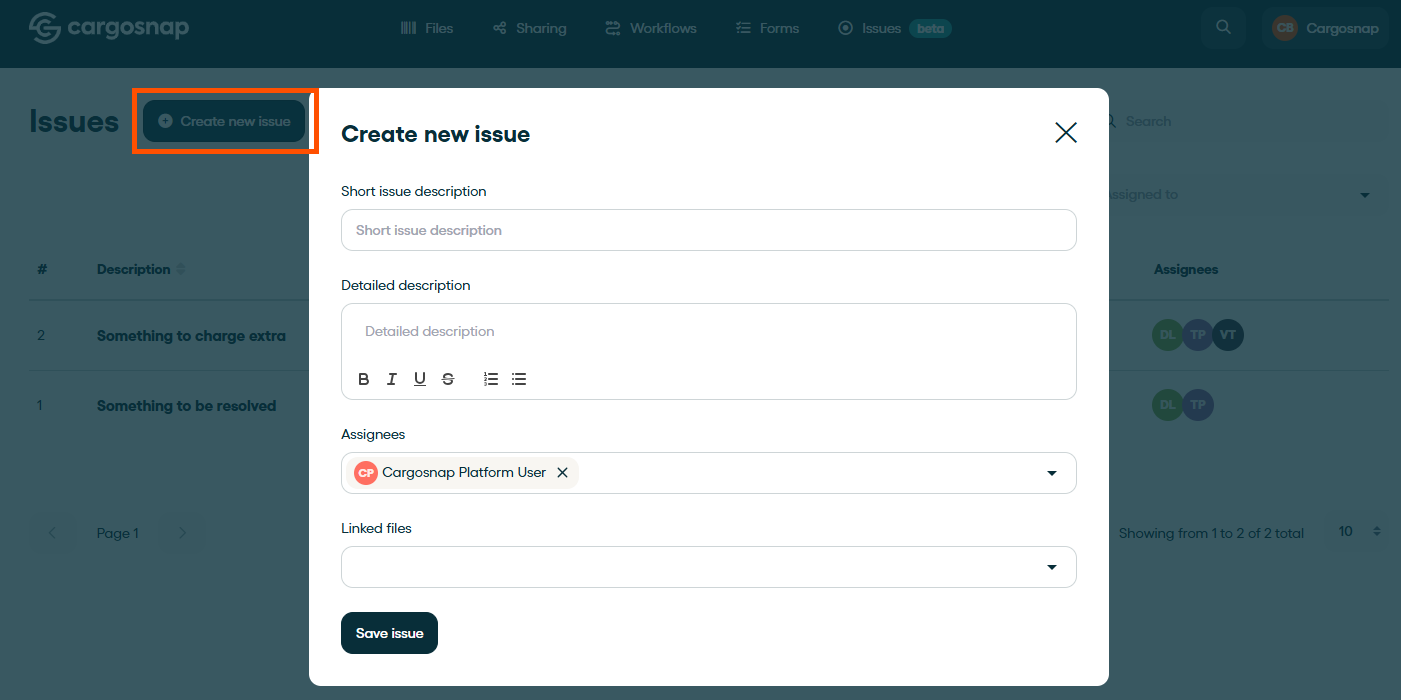Open the Cargosnap account menu
The width and height of the screenshot is (1401, 700).
1325,28
